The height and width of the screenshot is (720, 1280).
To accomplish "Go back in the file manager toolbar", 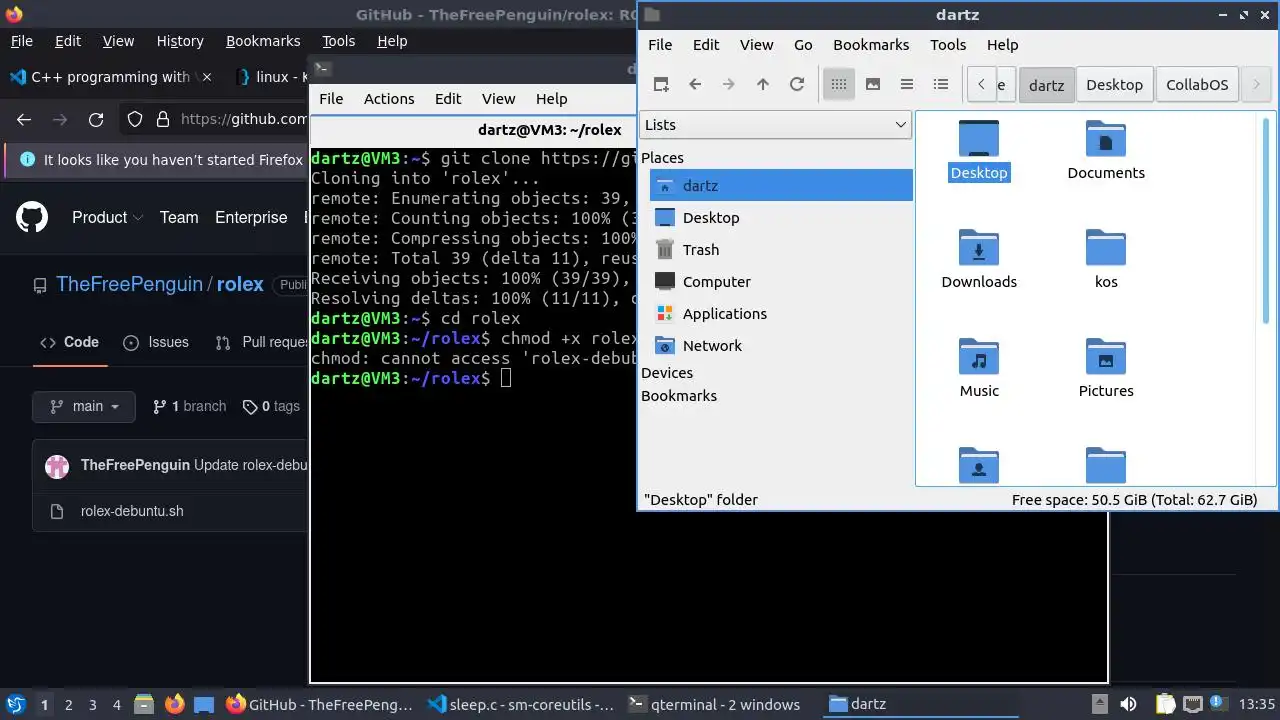I will pos(695,85).
